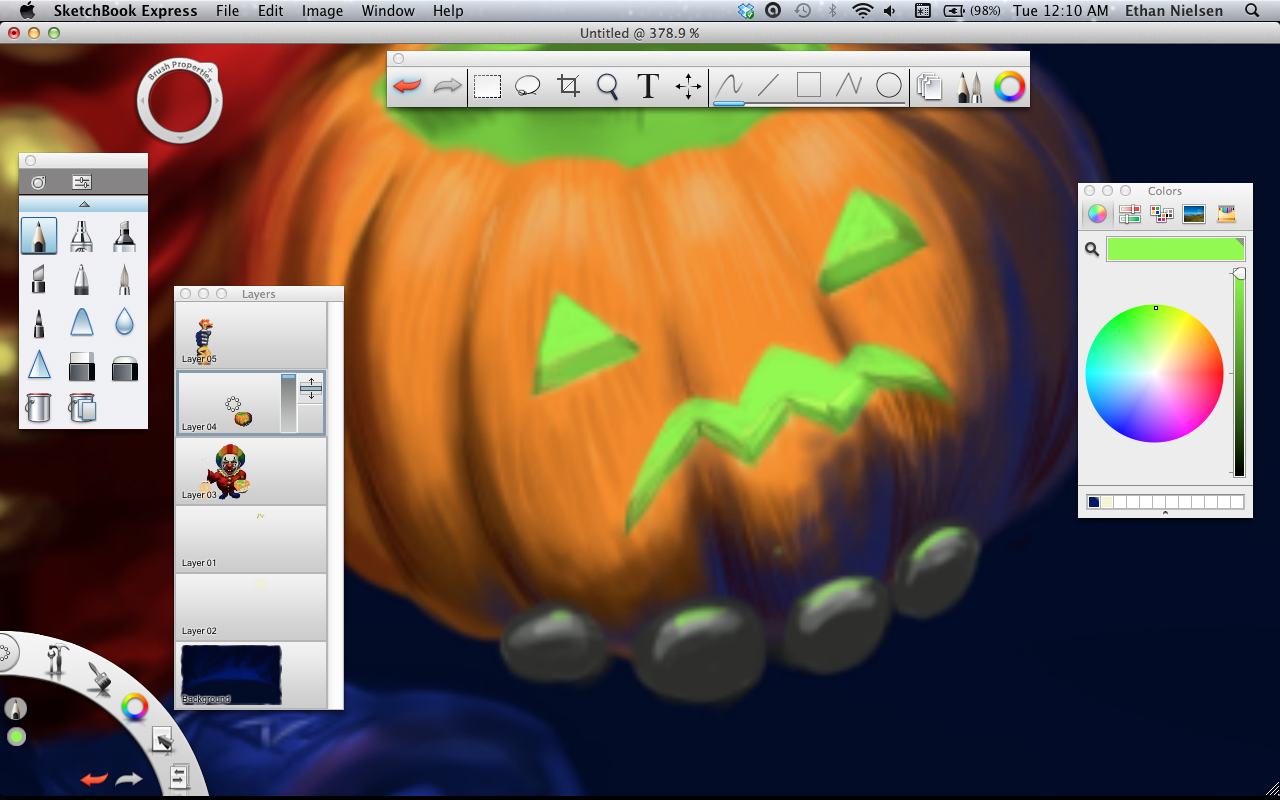Select the Sharpen triangle brush
The image size is (1280, 800).
pyautogui.click(x=39, y=365)
